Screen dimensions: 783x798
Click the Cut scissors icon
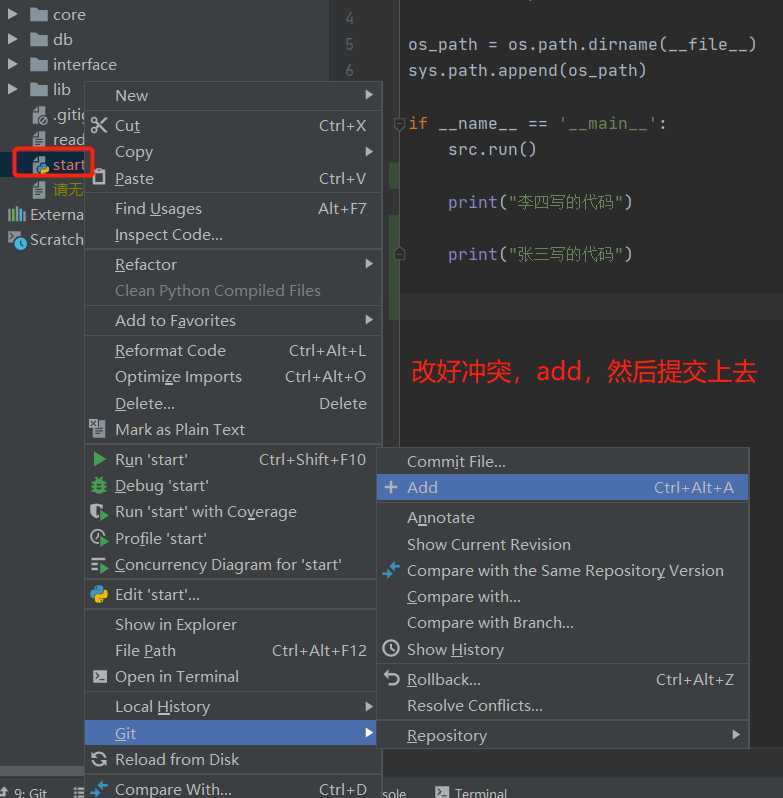pos(99,125)
